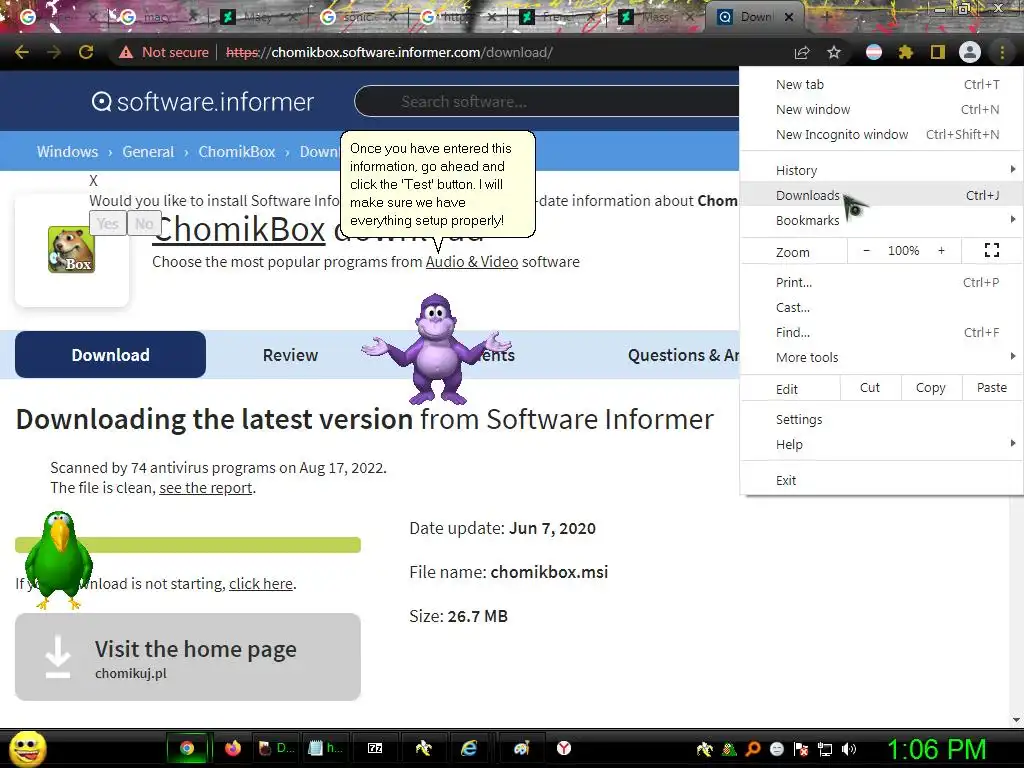Viewport: 1024px width, 768px height.
Task: Switch to Chrome in the taskbar
Action: [187, 748]
